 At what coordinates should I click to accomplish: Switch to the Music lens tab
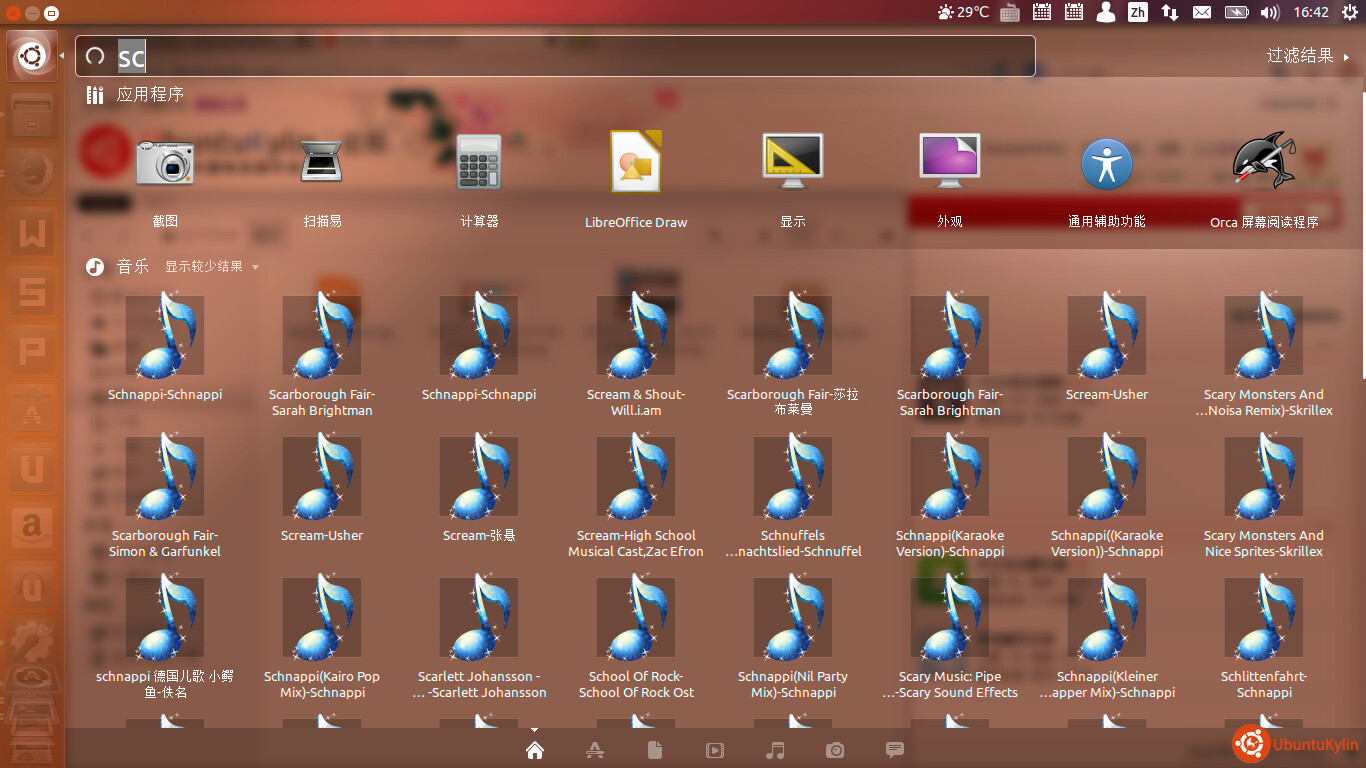click(x=775, y=750)
